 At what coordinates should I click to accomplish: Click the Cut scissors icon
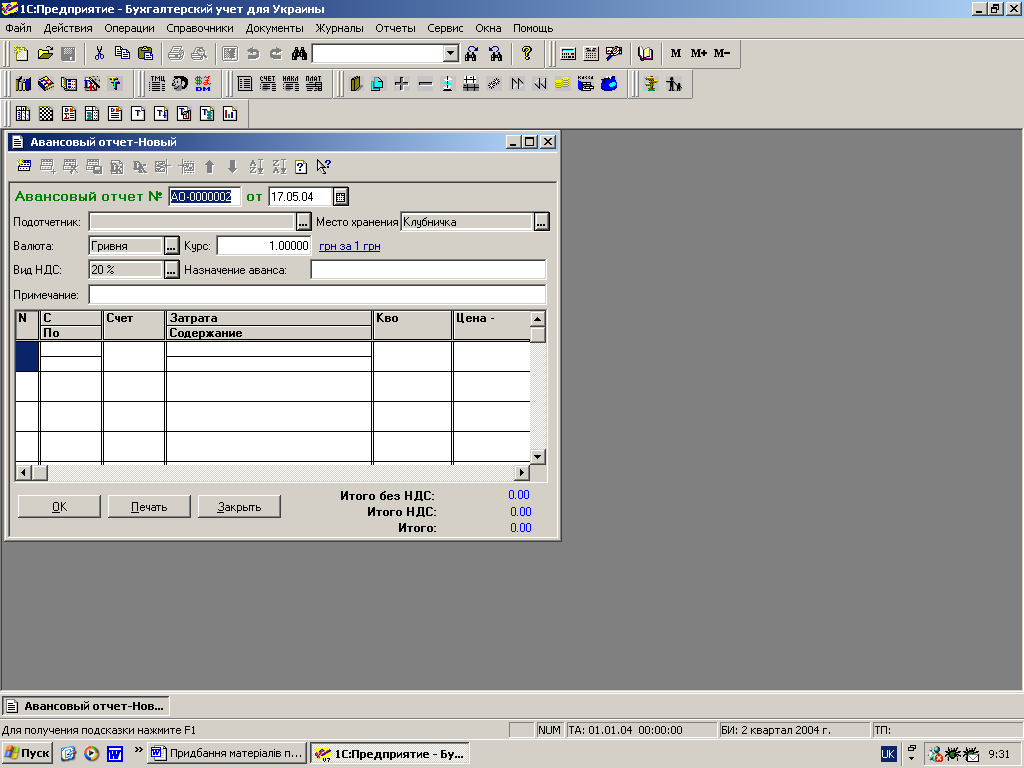coord(99,54)
